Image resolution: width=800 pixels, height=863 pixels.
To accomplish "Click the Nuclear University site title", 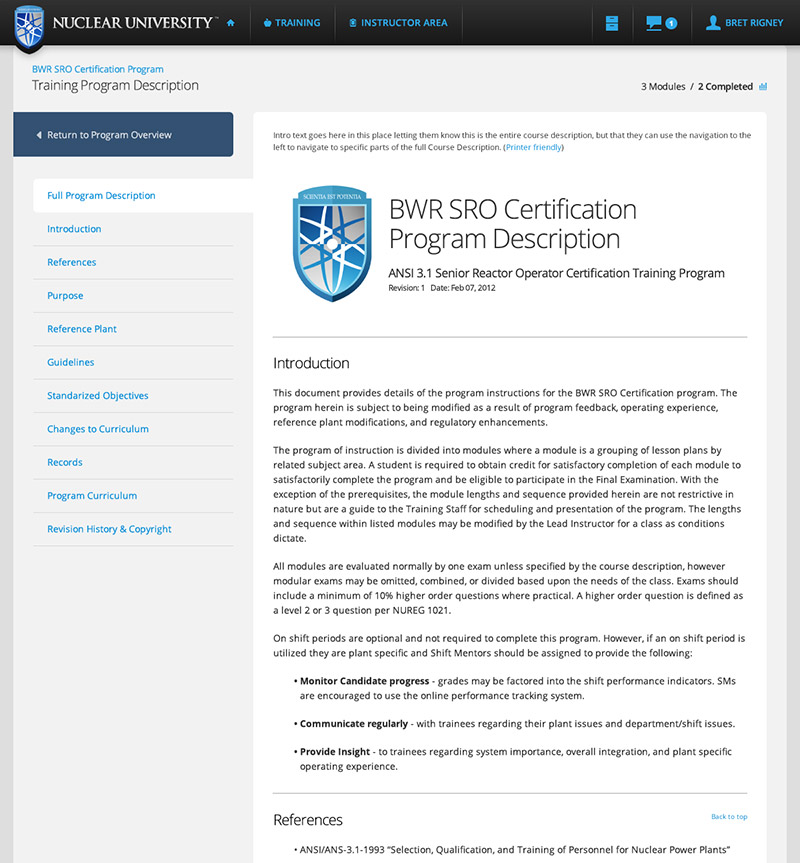I will 133,23.
